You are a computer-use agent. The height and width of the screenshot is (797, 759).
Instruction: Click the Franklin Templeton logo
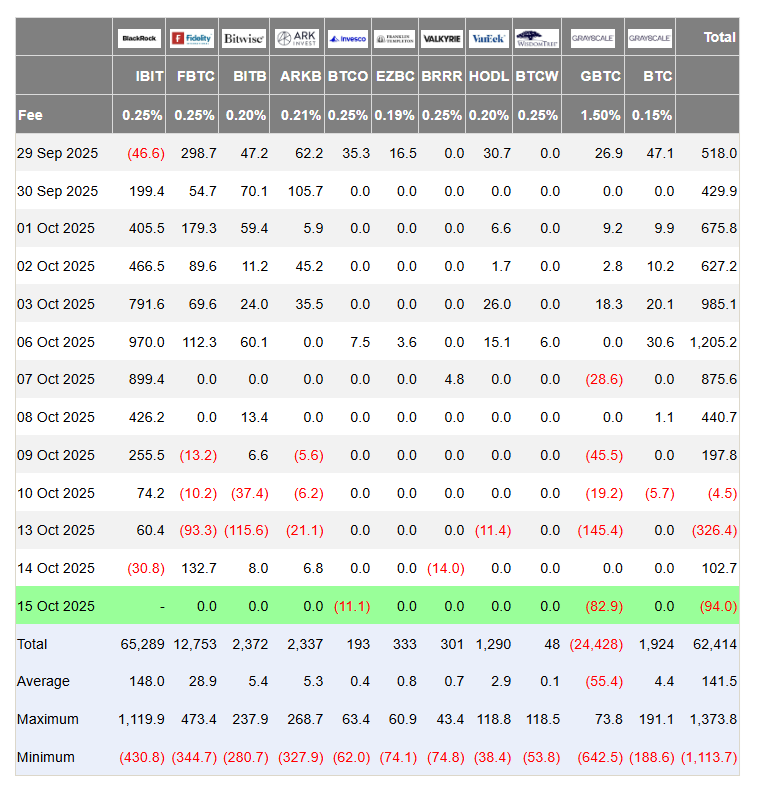click(395, 38)
